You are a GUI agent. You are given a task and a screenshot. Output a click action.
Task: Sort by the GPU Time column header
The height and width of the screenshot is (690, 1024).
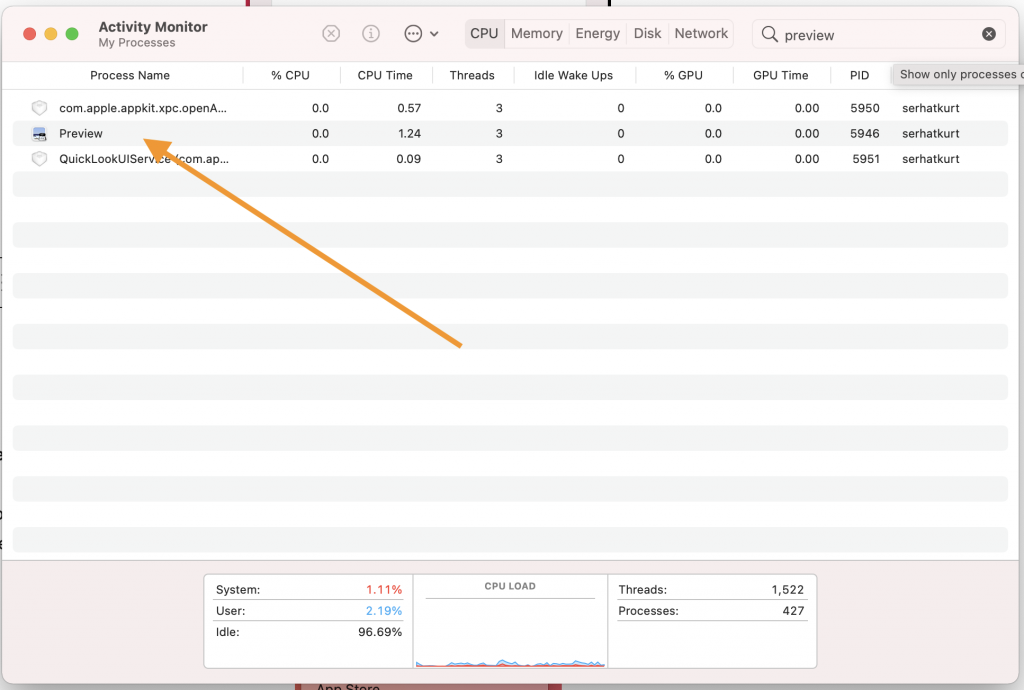coord(780,75)
